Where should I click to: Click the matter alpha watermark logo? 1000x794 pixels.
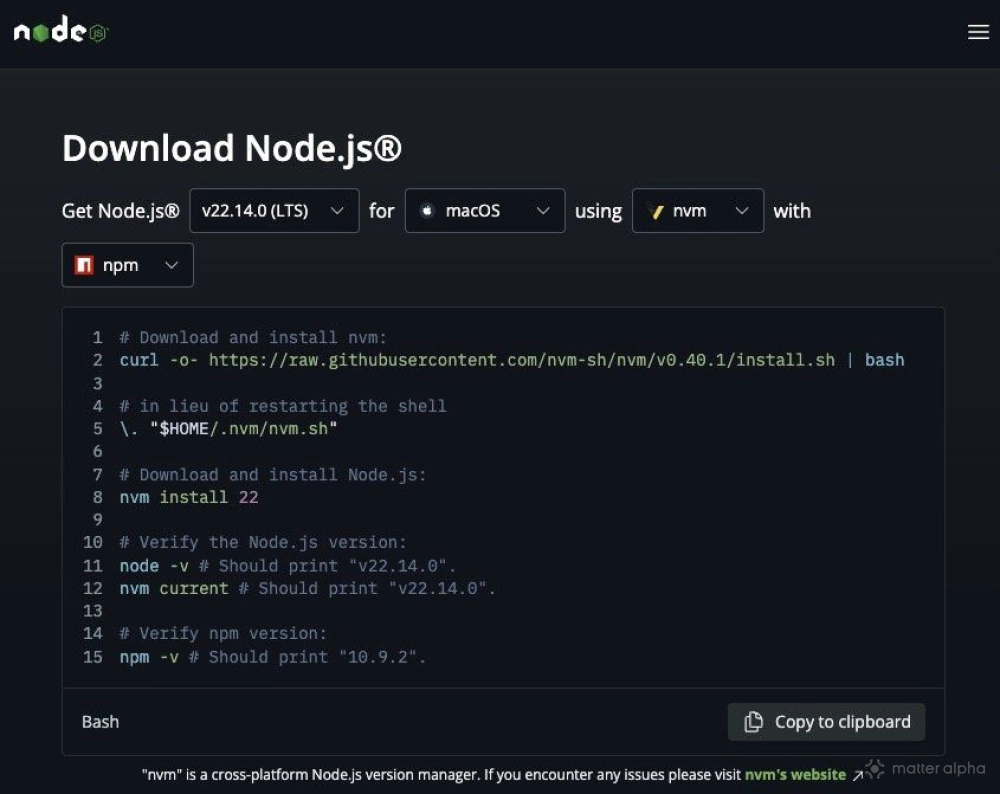point(874,768)
